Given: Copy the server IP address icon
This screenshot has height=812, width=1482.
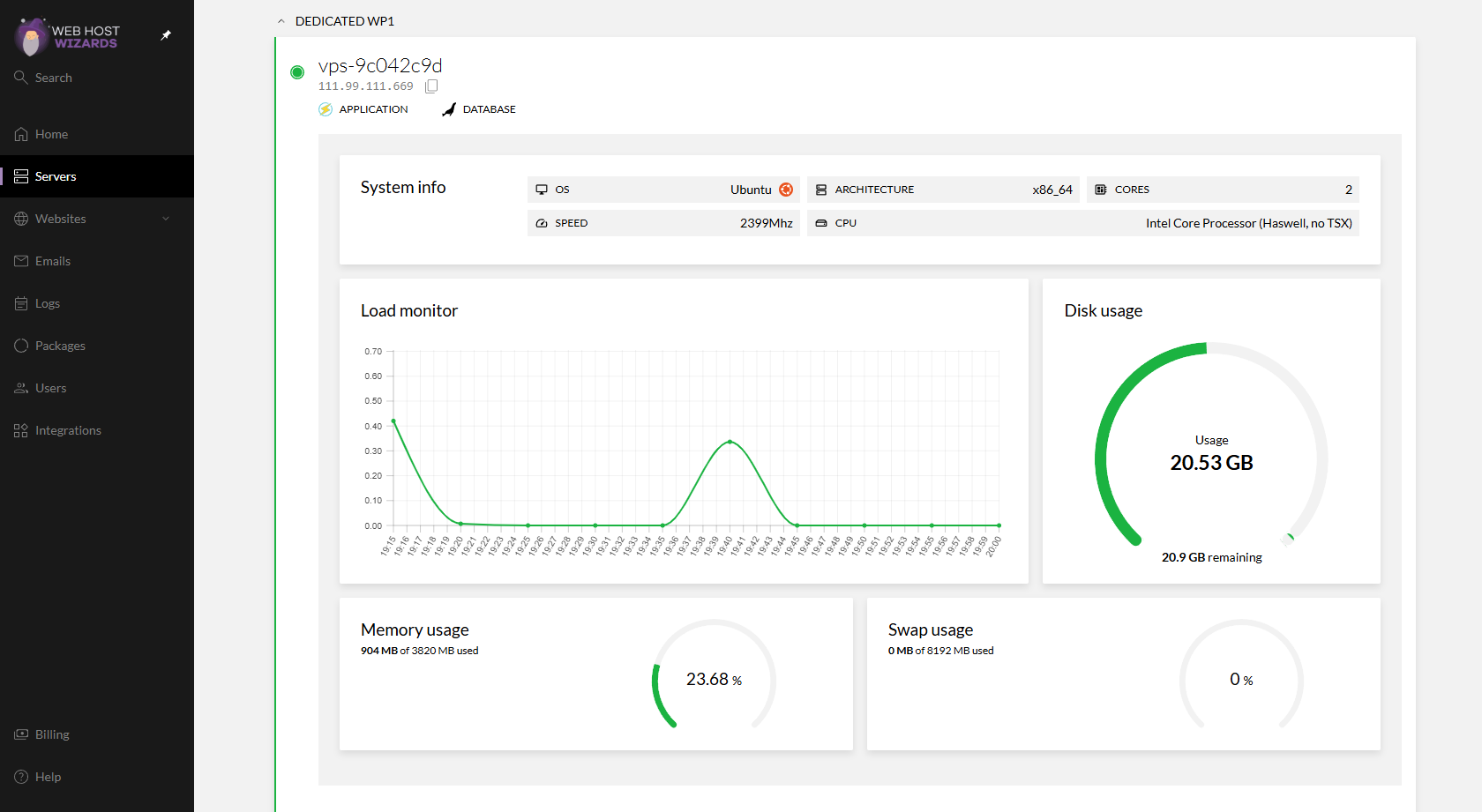Looking at the screenshot, I should pos(431,86).
